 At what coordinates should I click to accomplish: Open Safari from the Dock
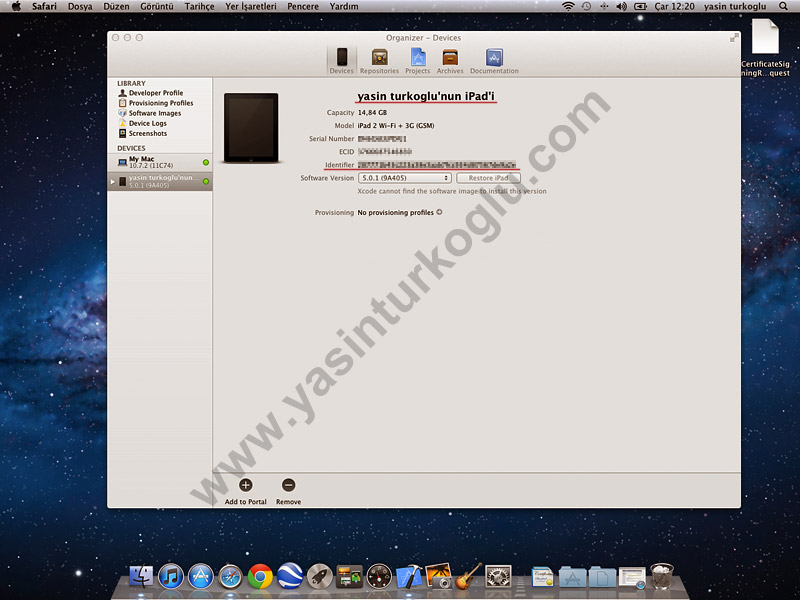click(x=230, y=577)
